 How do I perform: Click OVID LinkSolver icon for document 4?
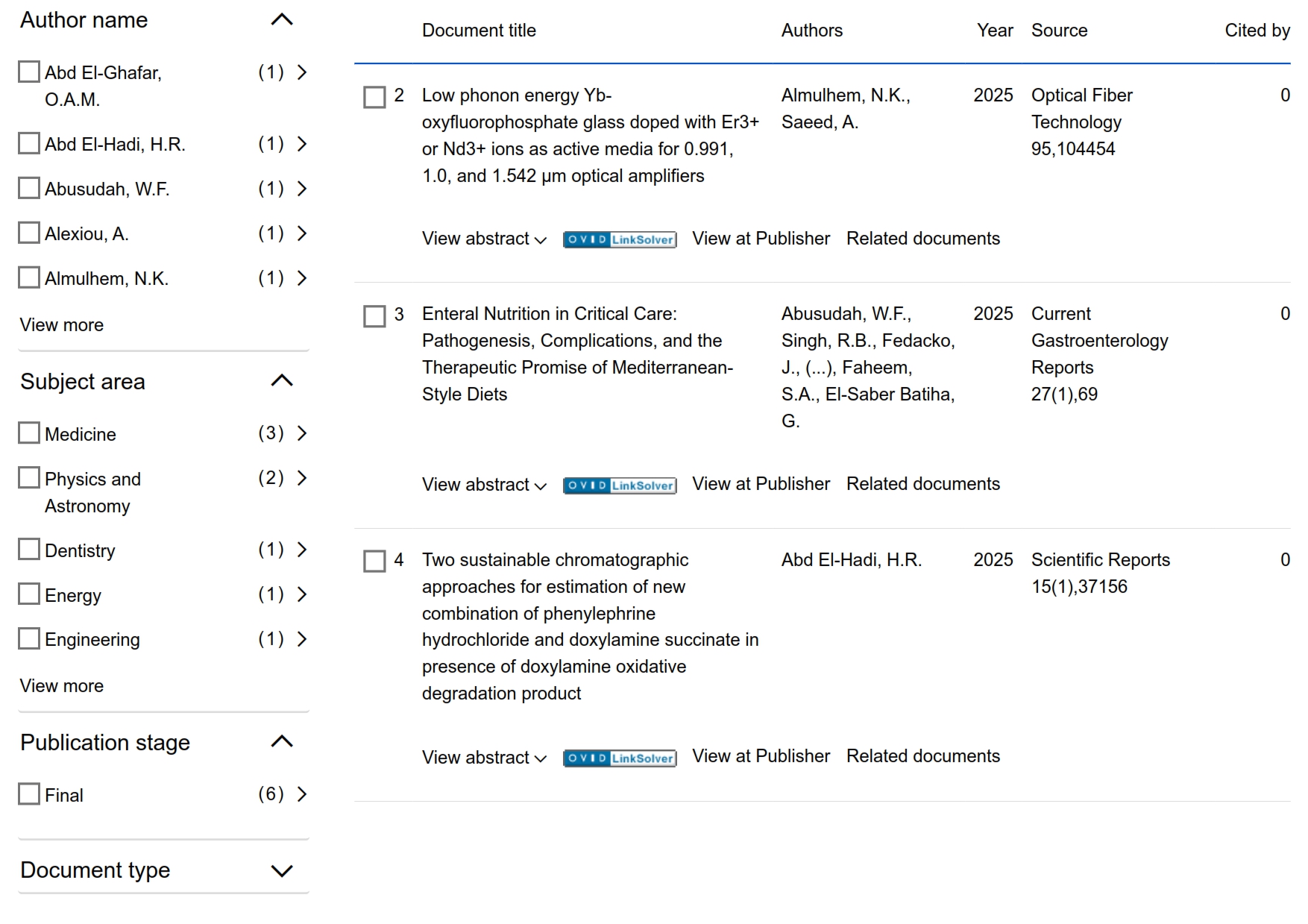(x=620, y=758)
